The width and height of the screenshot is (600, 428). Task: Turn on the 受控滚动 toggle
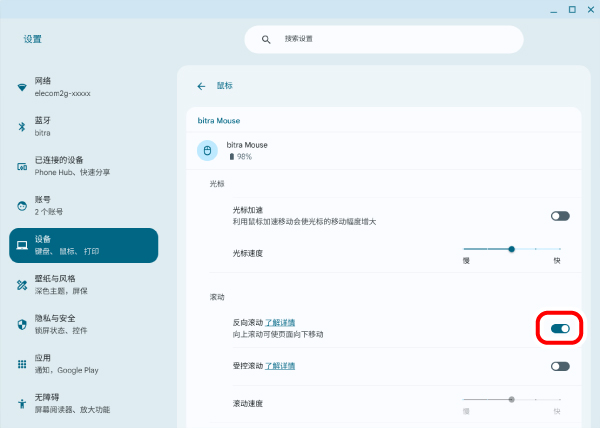point(560,366)
